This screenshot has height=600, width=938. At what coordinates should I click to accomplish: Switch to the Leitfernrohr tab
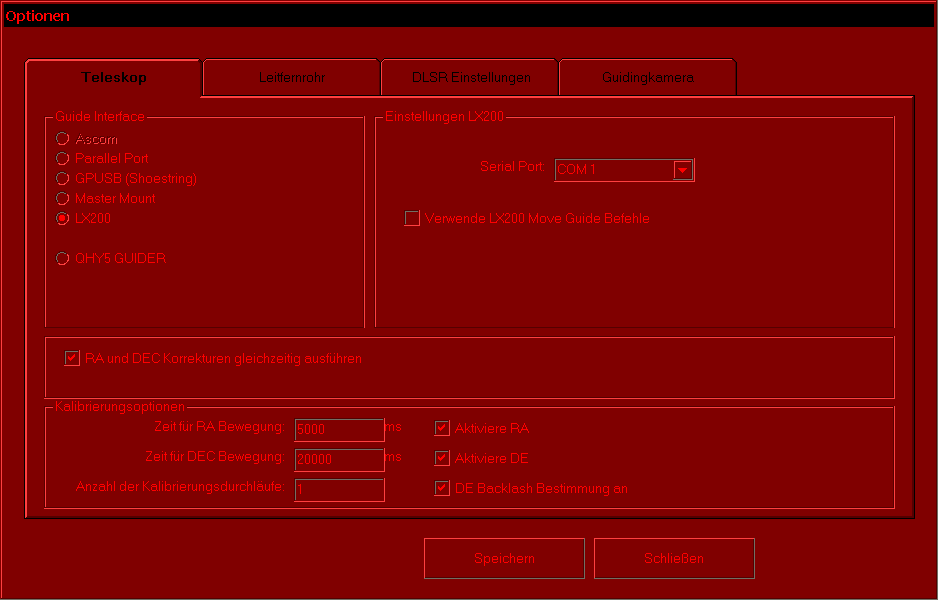click(291, 77)
